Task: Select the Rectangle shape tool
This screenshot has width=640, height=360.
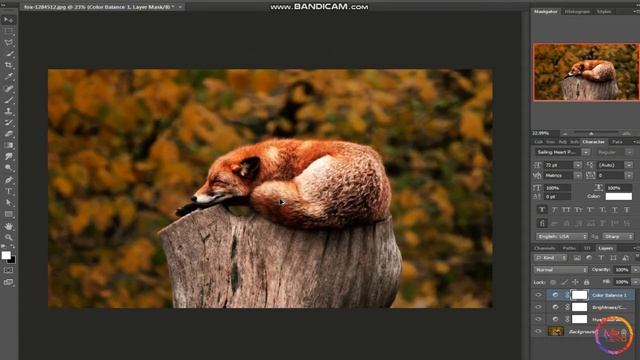Action: [8, 214]
